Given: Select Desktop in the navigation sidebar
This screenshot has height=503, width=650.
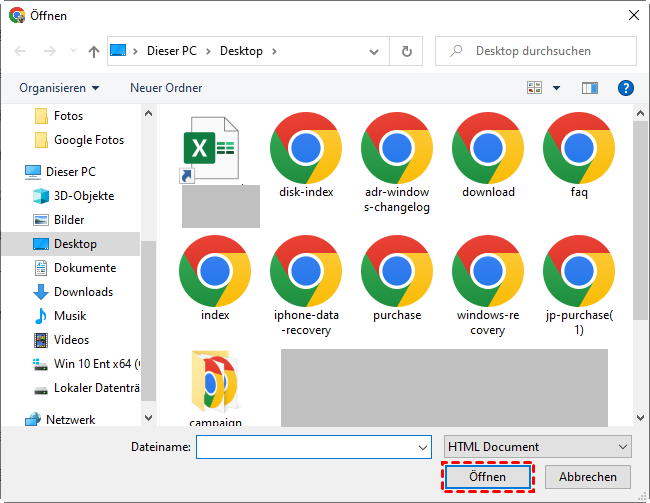Looking at the screenshot, I should (x=71, y=244).
